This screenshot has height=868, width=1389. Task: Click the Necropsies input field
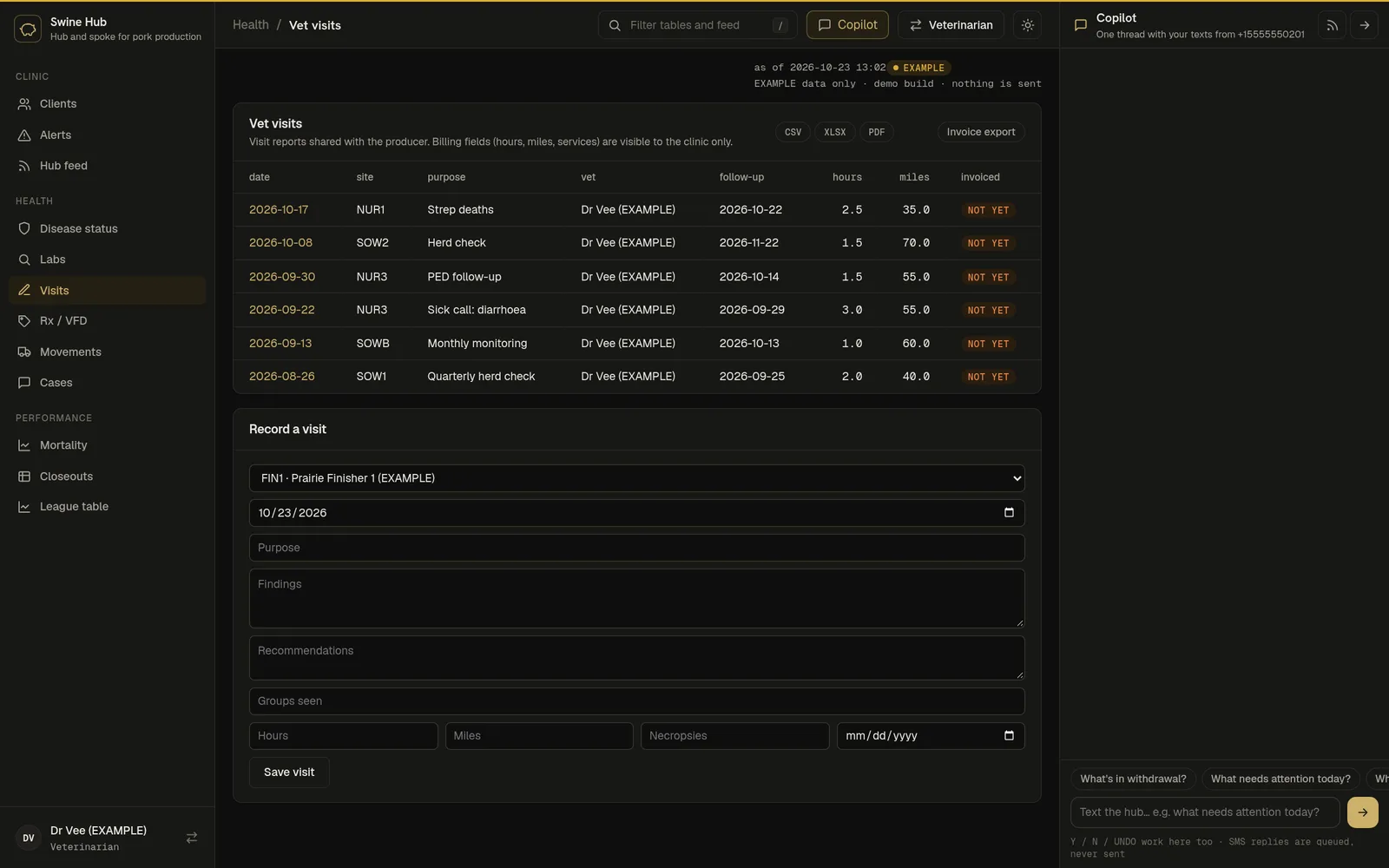click(x=734, y=736)
